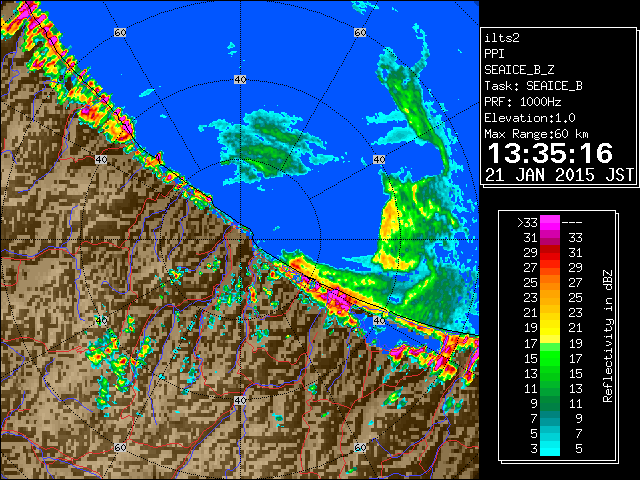Click the "PRF: 1000Hz" entry
The height and width of the screenshot is (480, 640).
point(523,102)
